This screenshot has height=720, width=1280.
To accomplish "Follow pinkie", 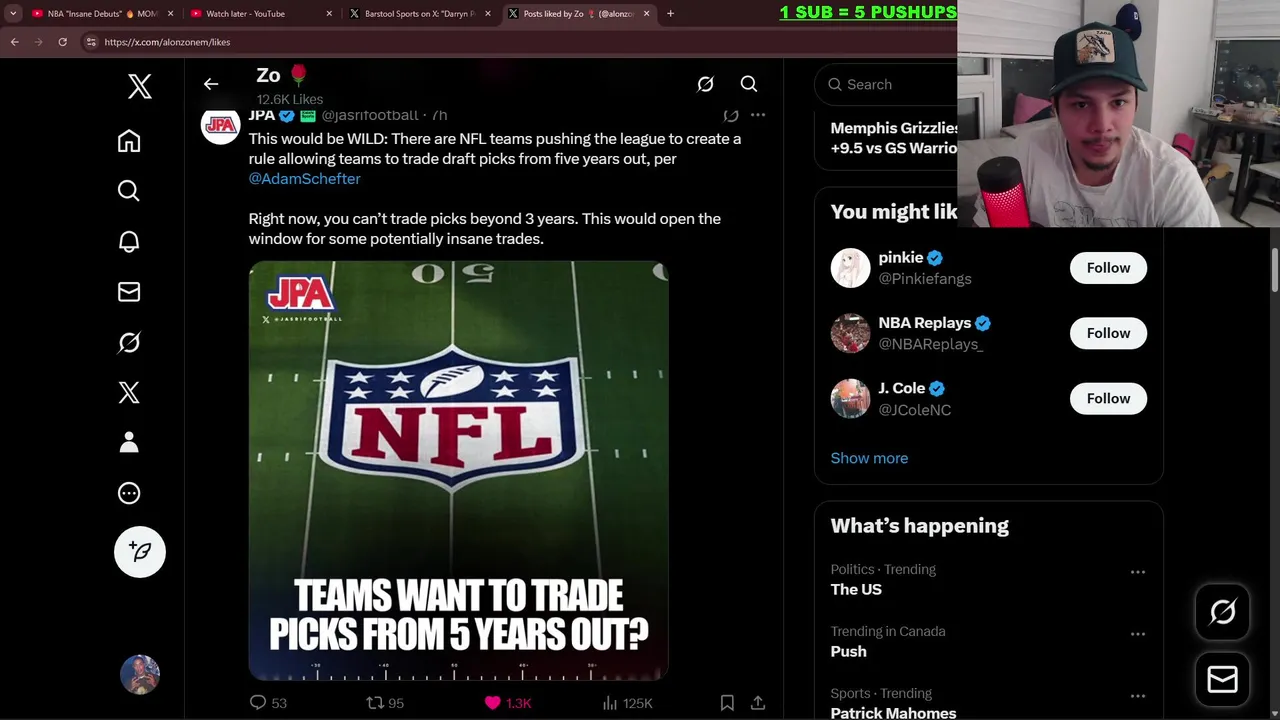I will [1108, 268].
